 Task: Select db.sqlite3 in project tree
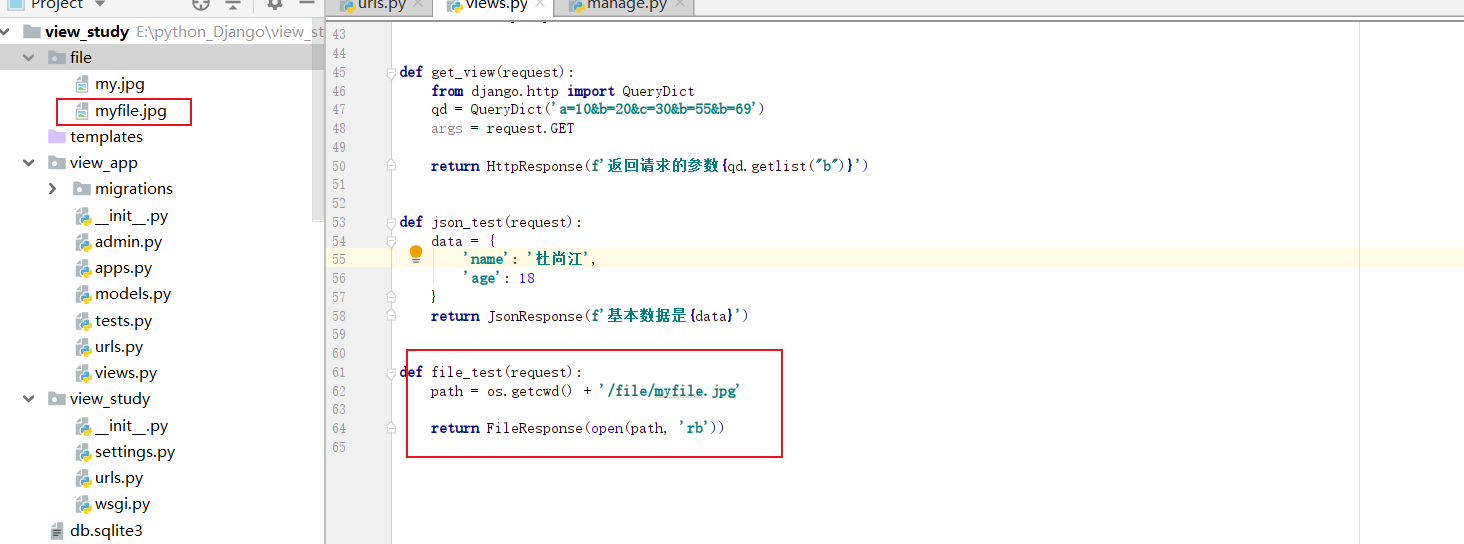click(x=106, y=530)
